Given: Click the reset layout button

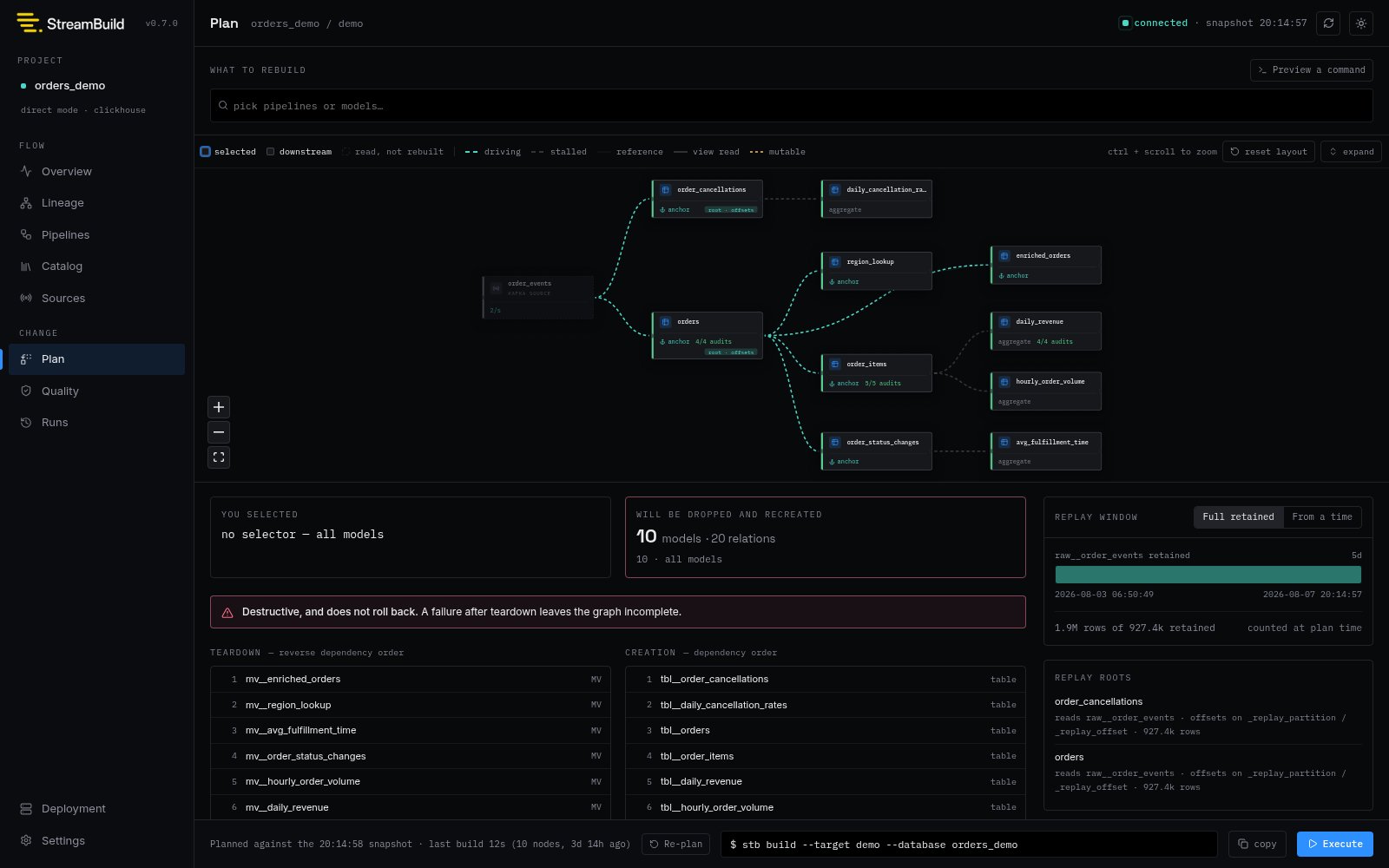Looking at the screenshot, I should pos(1268,152).
